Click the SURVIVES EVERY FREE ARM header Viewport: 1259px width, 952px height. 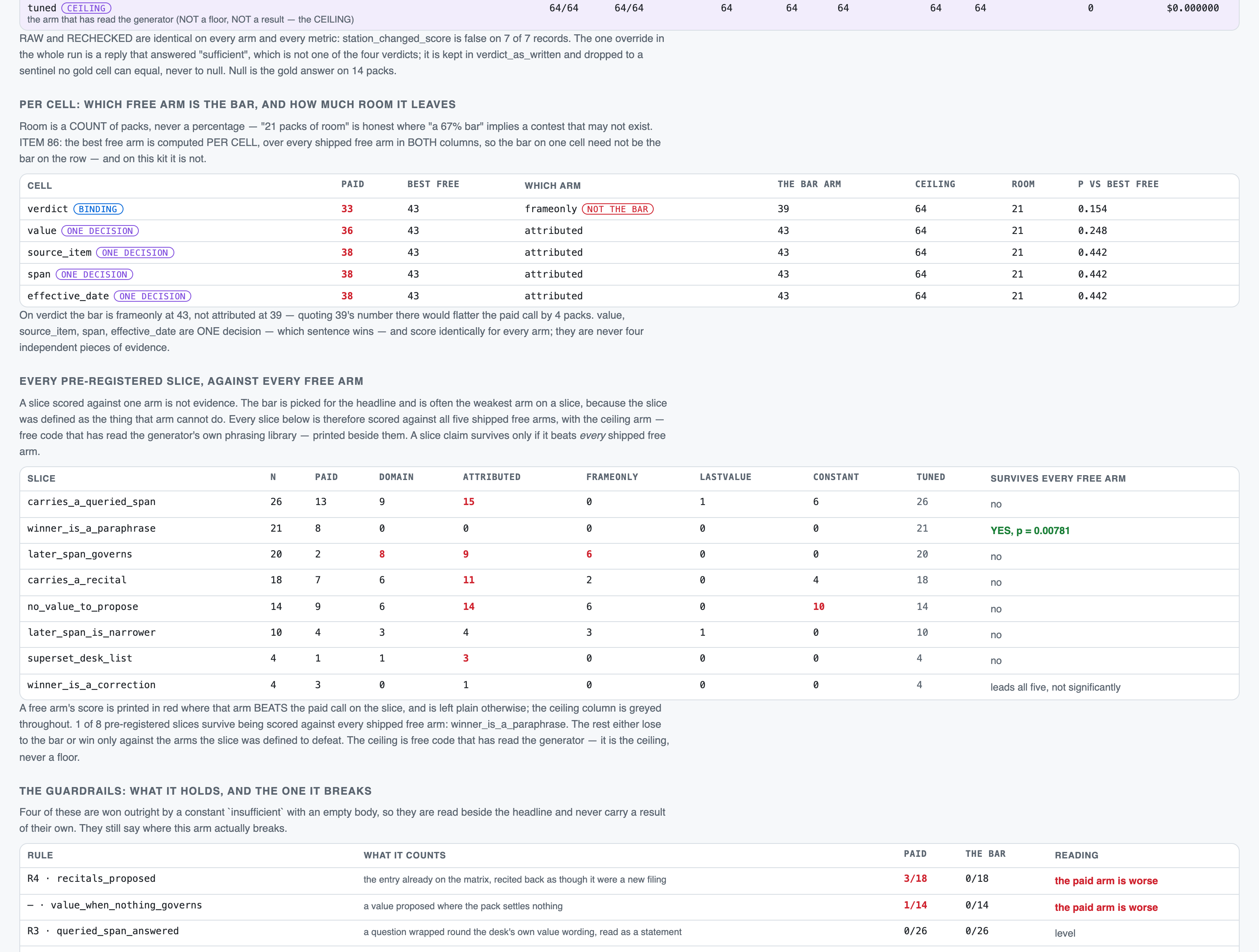pos(1058,478)
